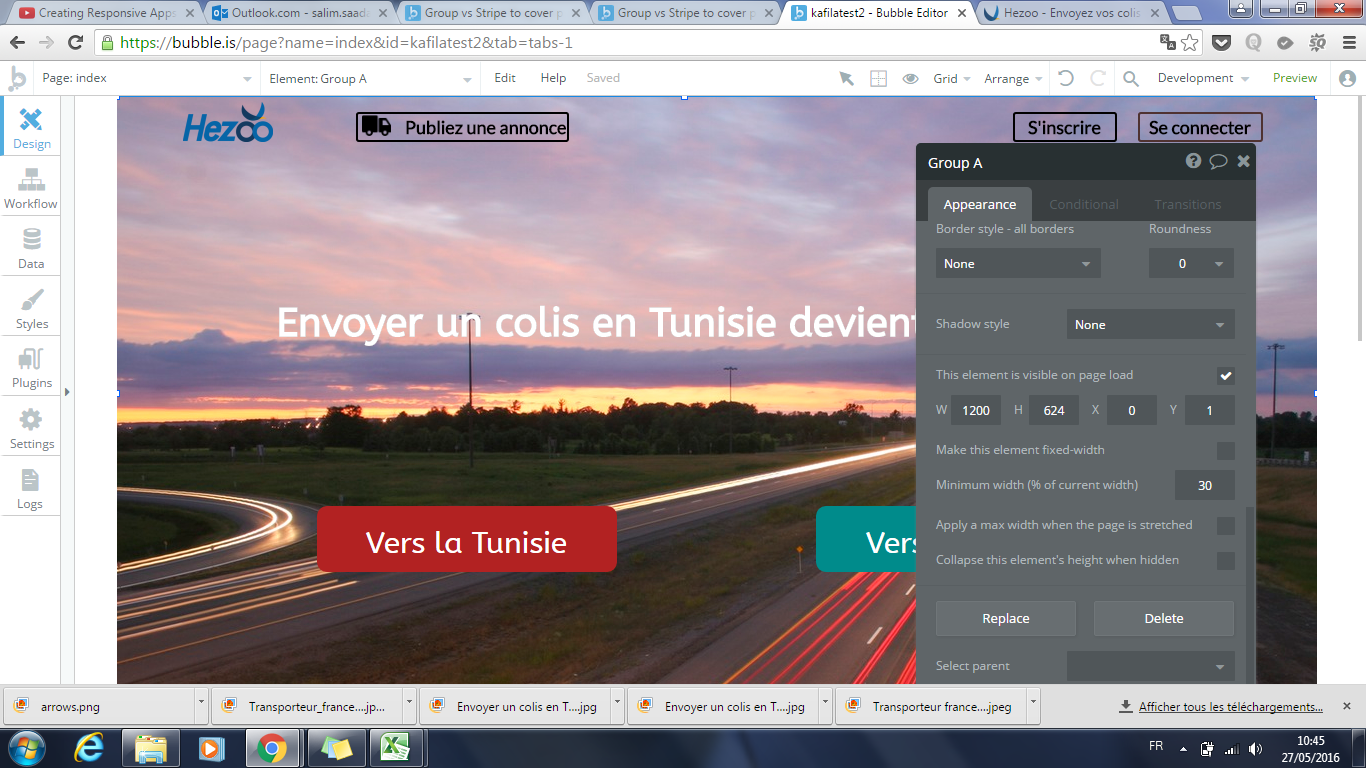This screenshot has height=768, width=1366.
Task: Open the Element: Group A dropdown
Action: pyautogui.click(x=370, y=78)
